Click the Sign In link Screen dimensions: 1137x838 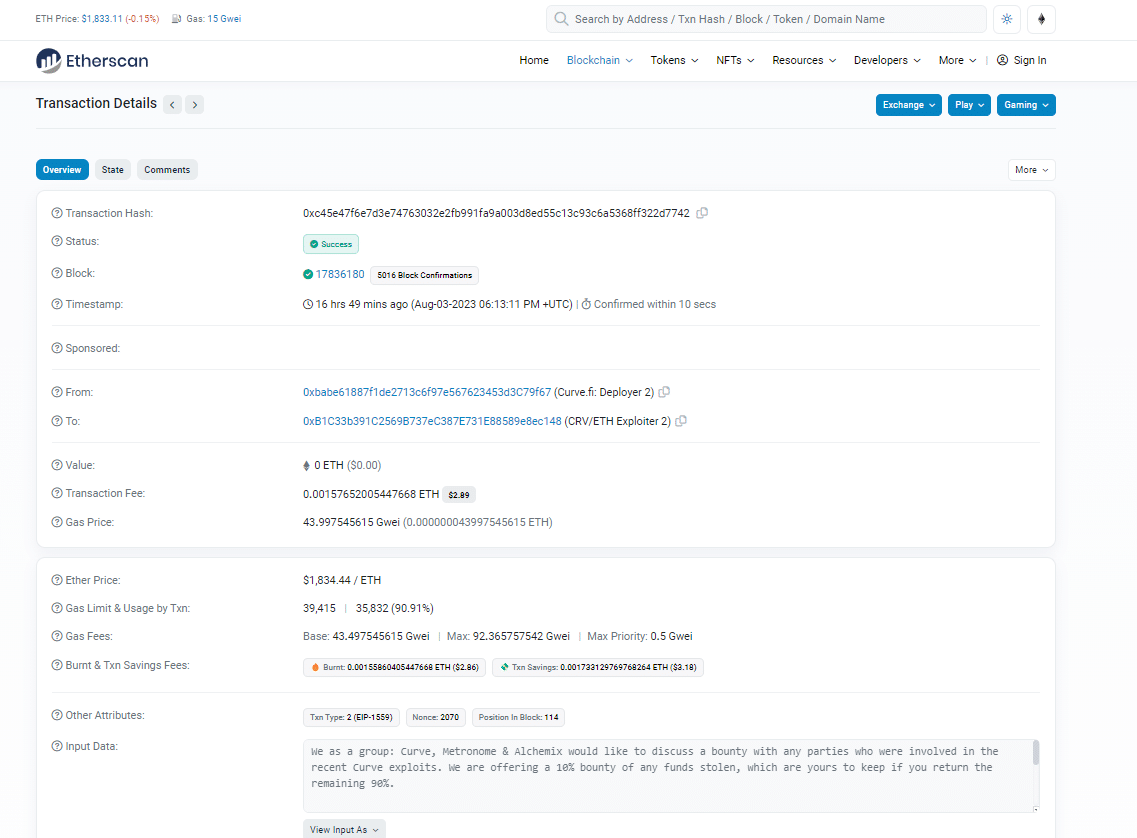[1022, 60]
